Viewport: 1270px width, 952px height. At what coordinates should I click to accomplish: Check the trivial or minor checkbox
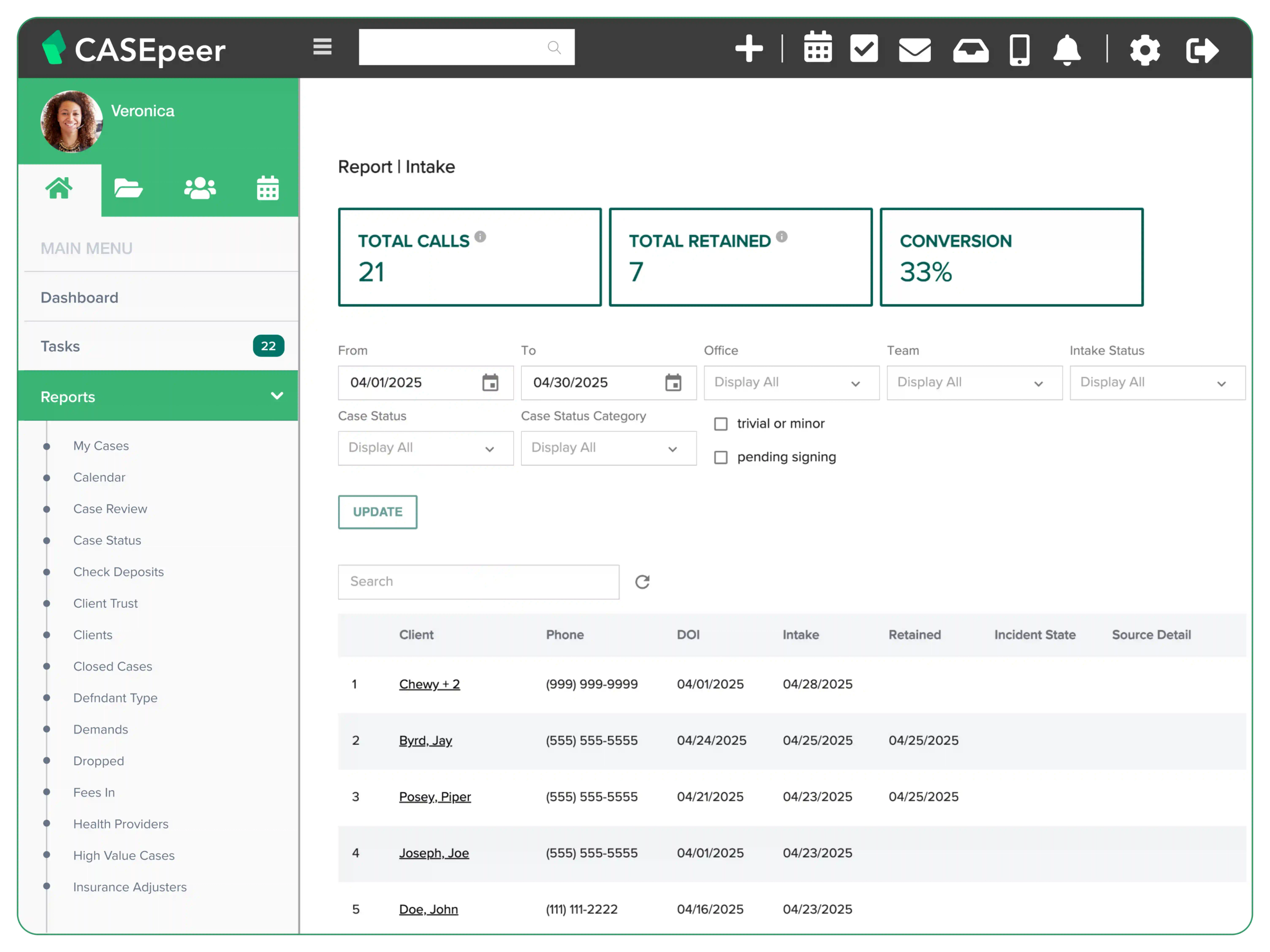721,424
